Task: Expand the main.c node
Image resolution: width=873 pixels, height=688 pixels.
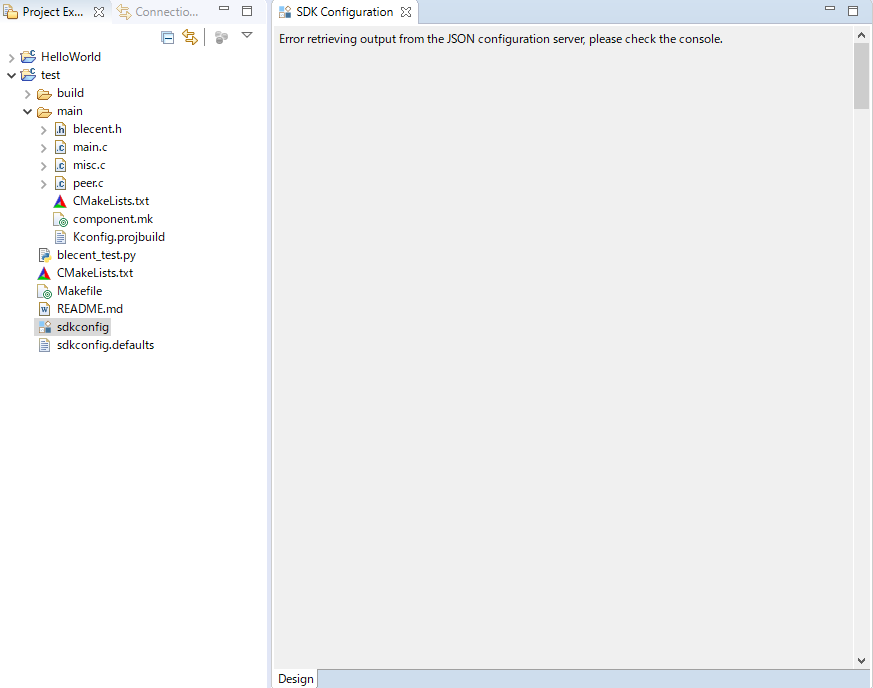Action: tap(43, 148)
